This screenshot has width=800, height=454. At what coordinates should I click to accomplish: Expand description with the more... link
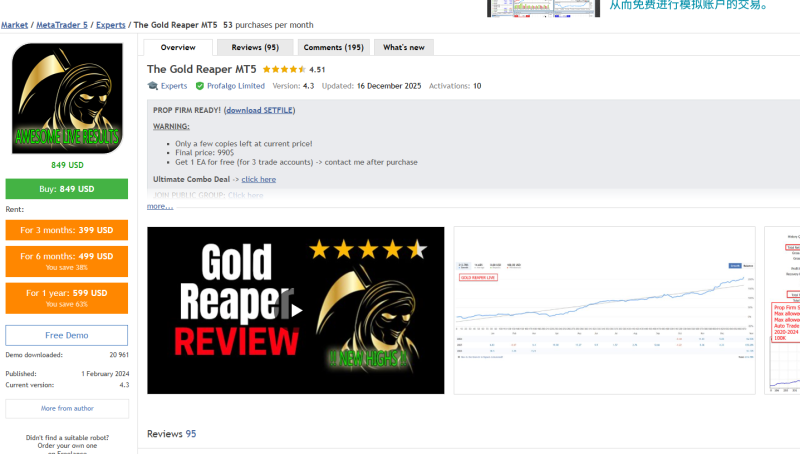point(160,206)
